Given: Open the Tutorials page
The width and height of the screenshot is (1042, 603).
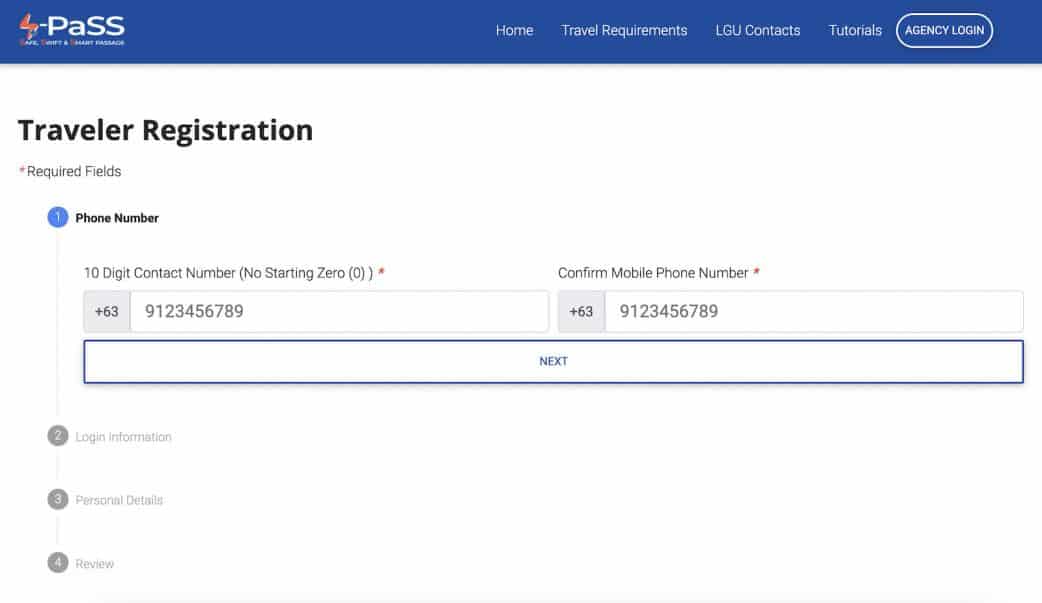Looking at the screenshot, I should coord(854,30).
